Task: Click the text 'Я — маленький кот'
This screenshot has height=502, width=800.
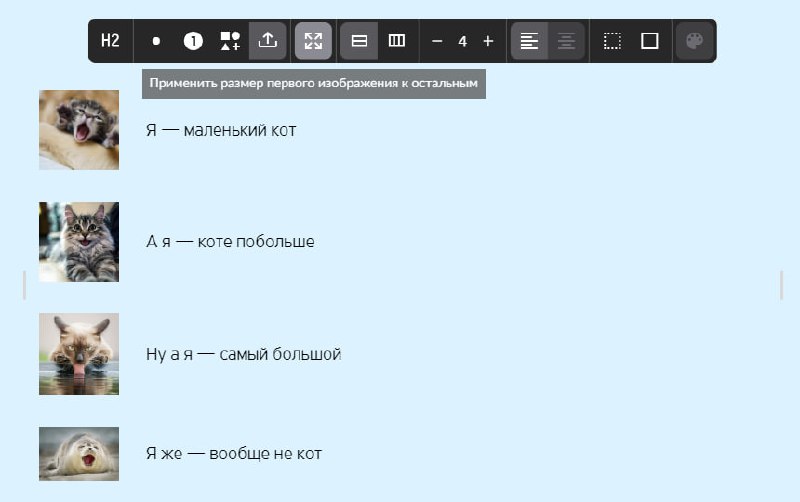Action: (221, 130)
